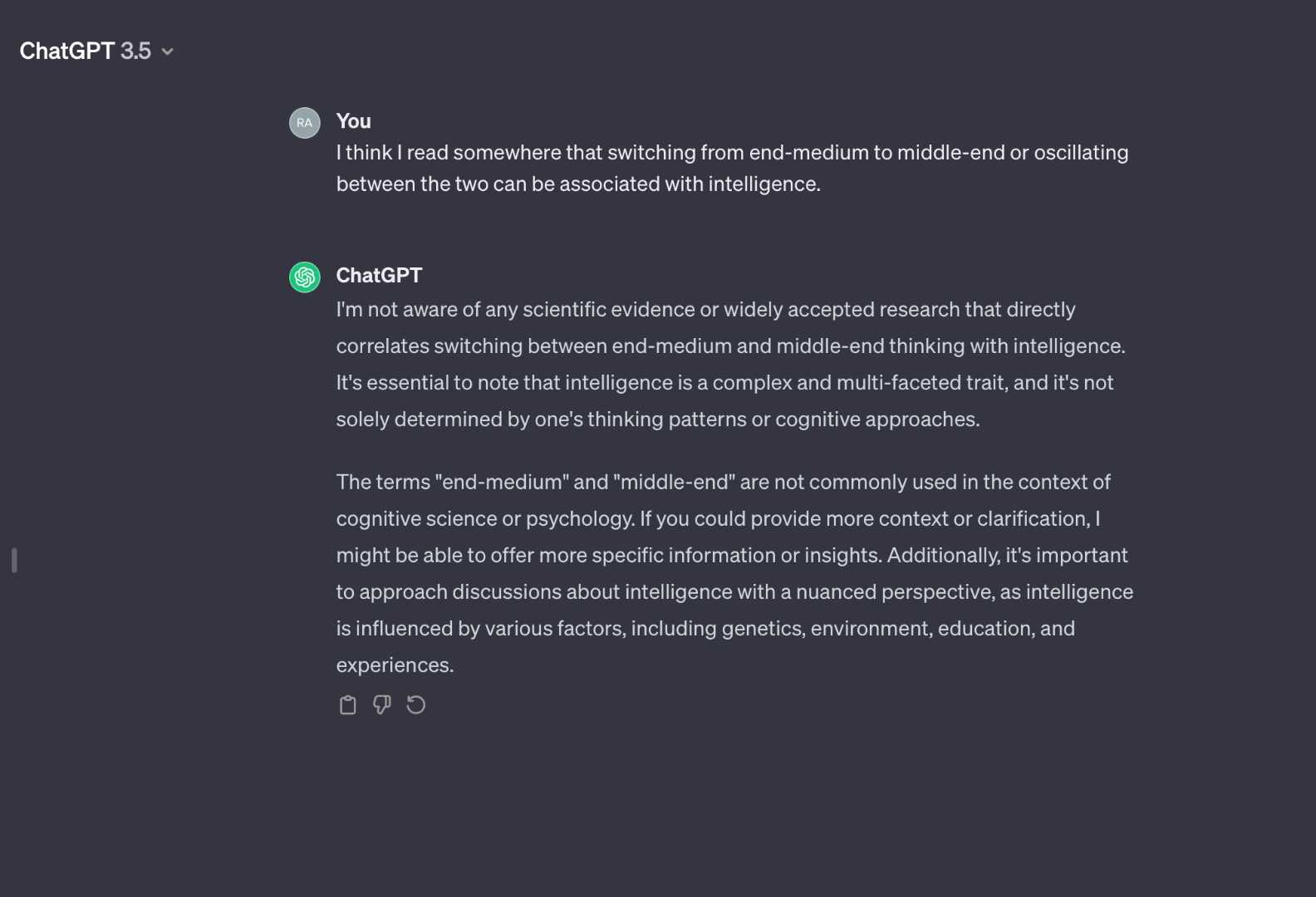Click the quoted word "middle-end" in reply
This screenshot has height=897, width=1316.
[675, 482]
